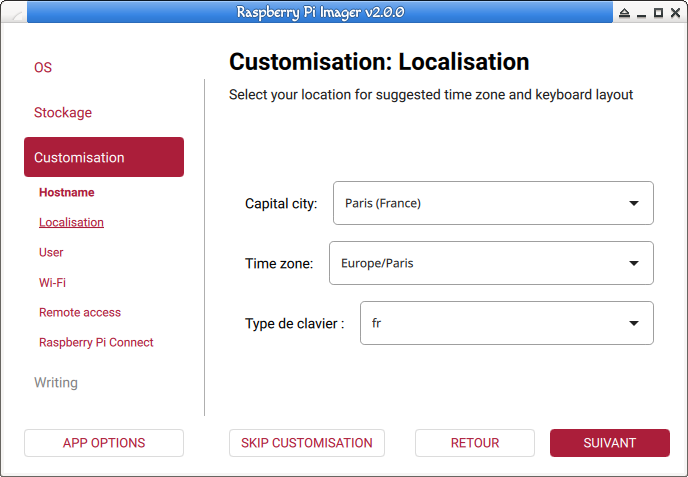Click the Raspberry Pi Imager v2.0.0 title bar
Viewport: 688px width, 477px height.
(x=320, y=12)
